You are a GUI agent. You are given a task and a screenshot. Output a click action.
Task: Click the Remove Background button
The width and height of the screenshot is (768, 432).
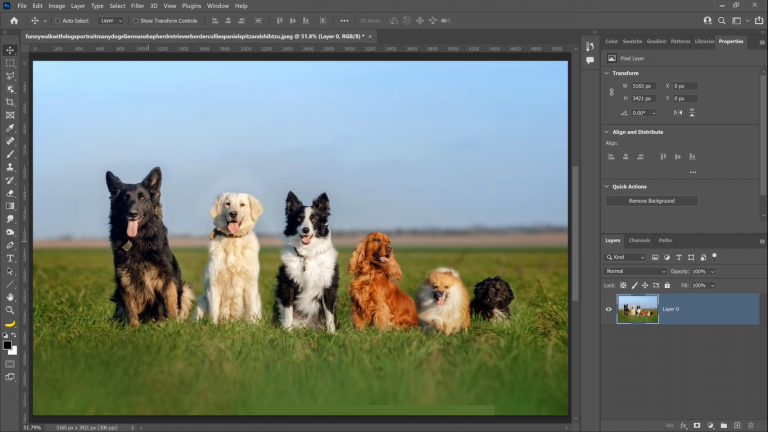pos(651,201)
